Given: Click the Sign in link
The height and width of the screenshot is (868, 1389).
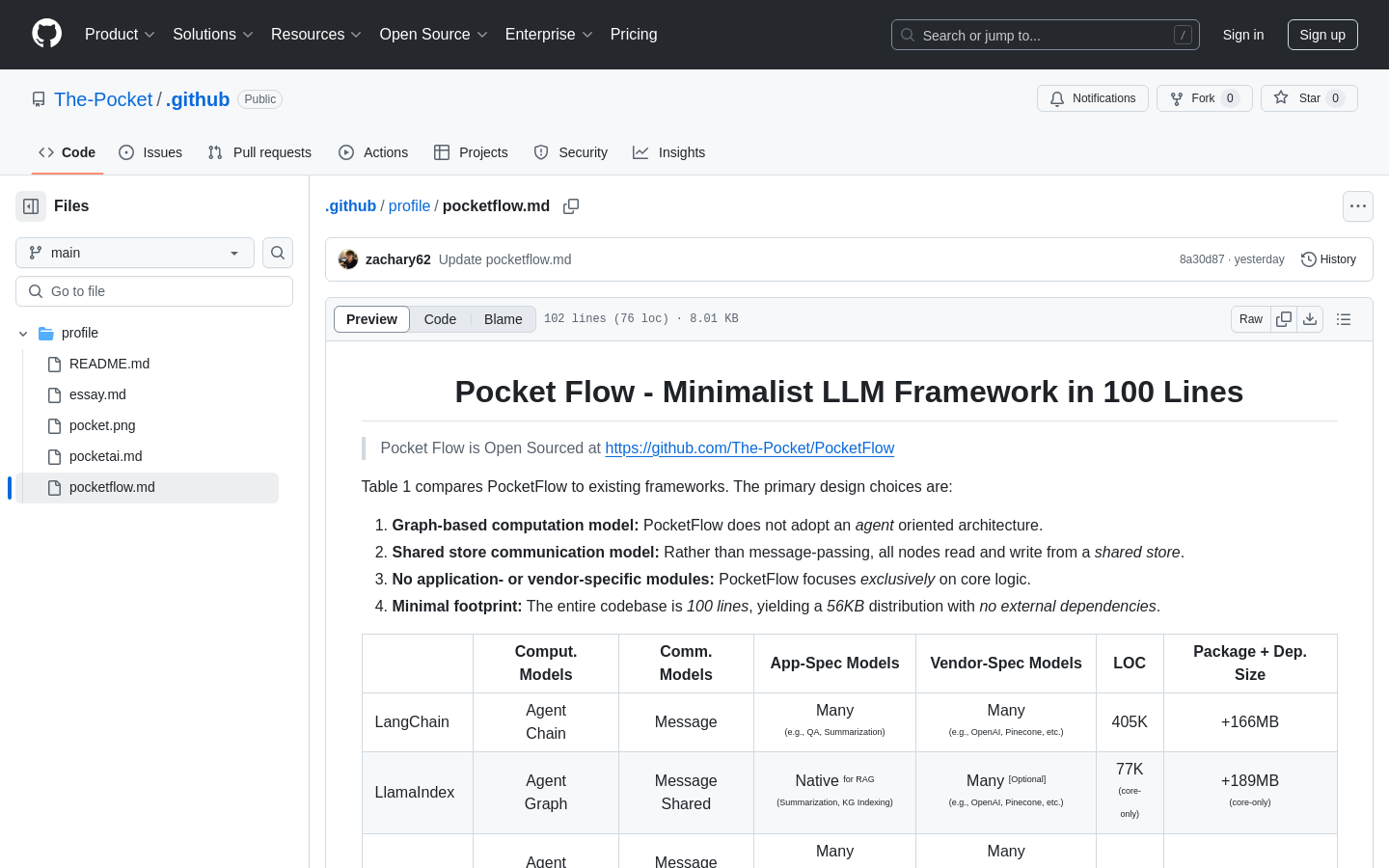Looking at the screenshot, I should pos(1243,35).
